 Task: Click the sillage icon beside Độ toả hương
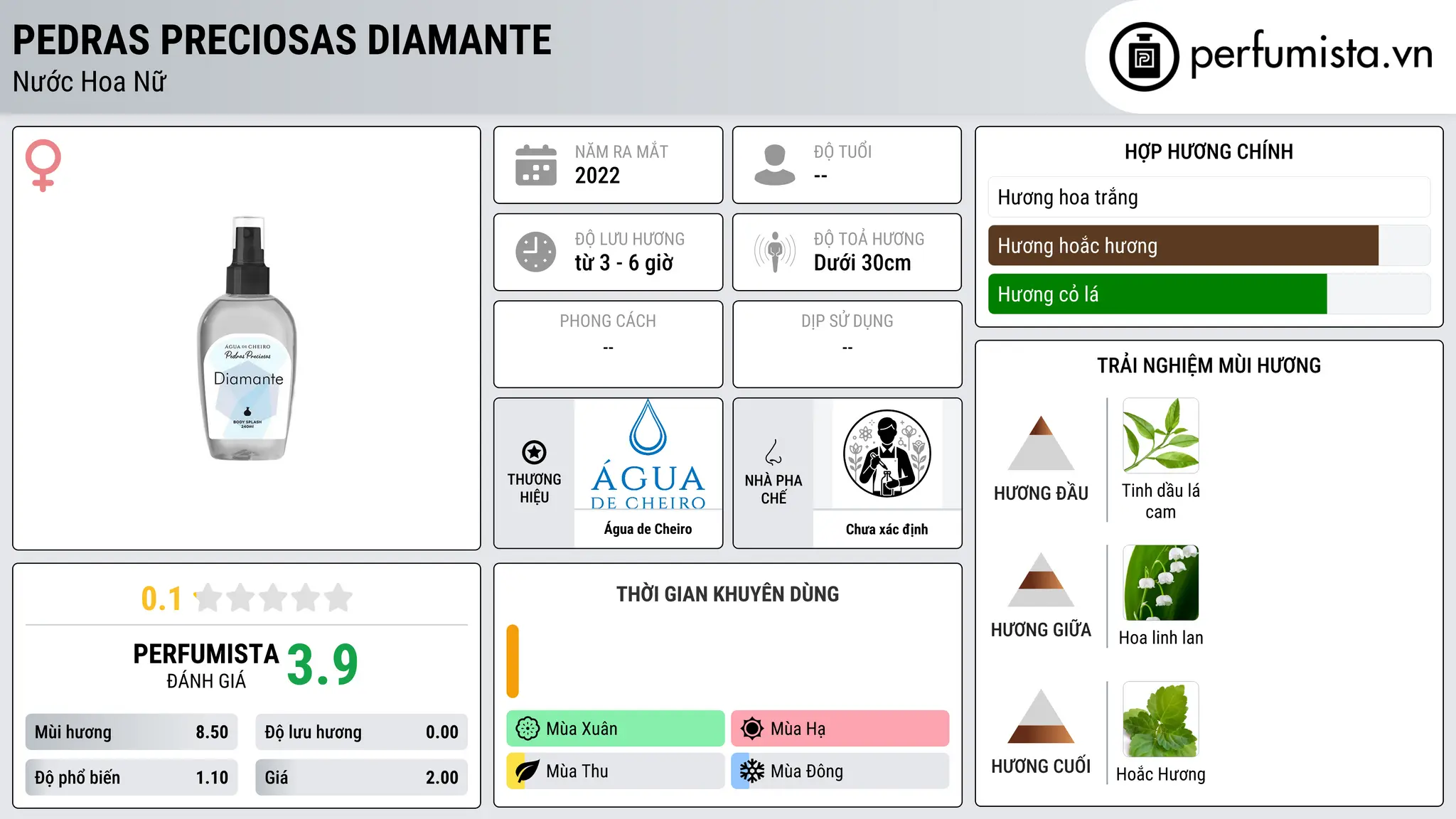point(775,252)
